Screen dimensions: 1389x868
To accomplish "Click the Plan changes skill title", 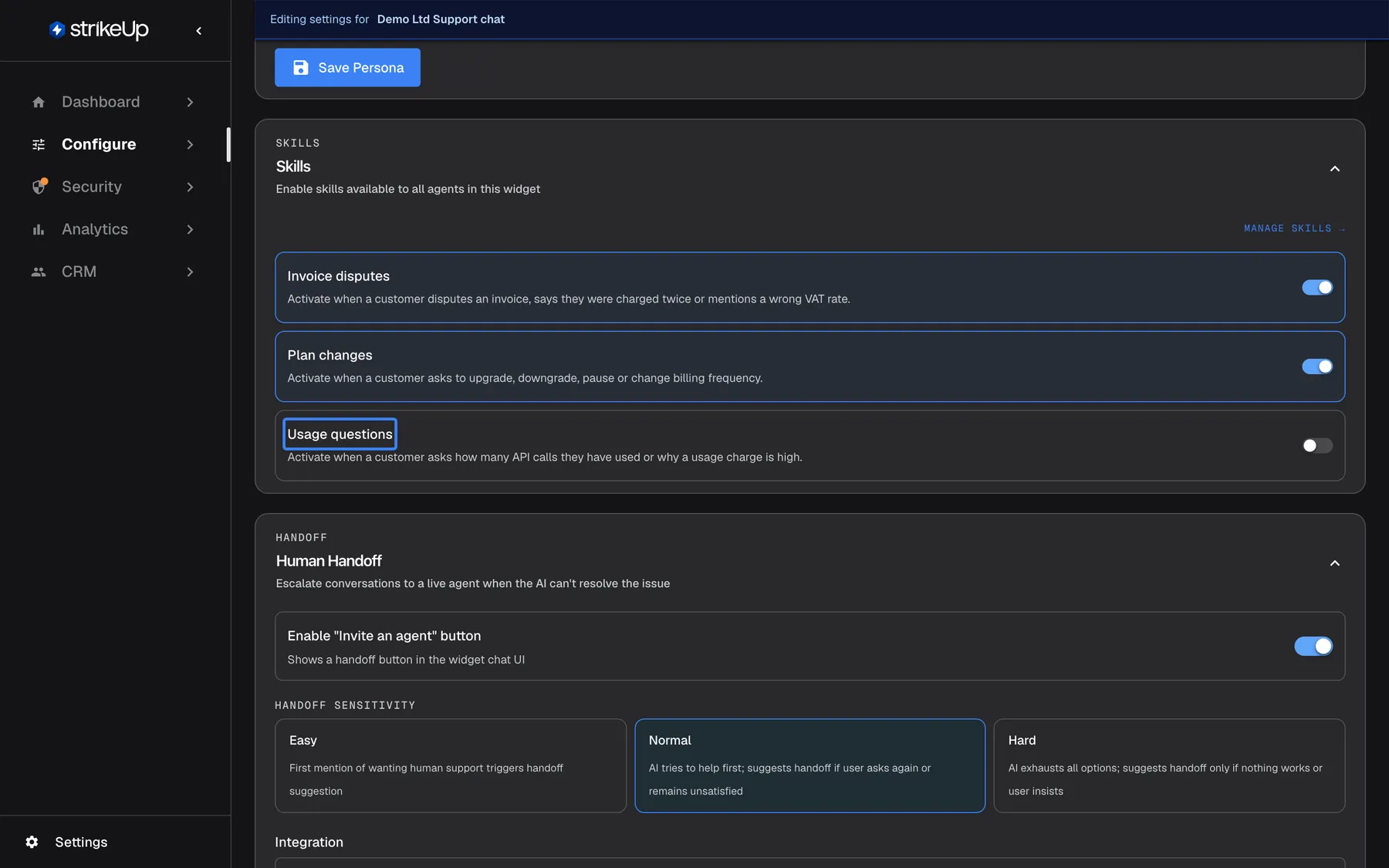I will (330, 355).
